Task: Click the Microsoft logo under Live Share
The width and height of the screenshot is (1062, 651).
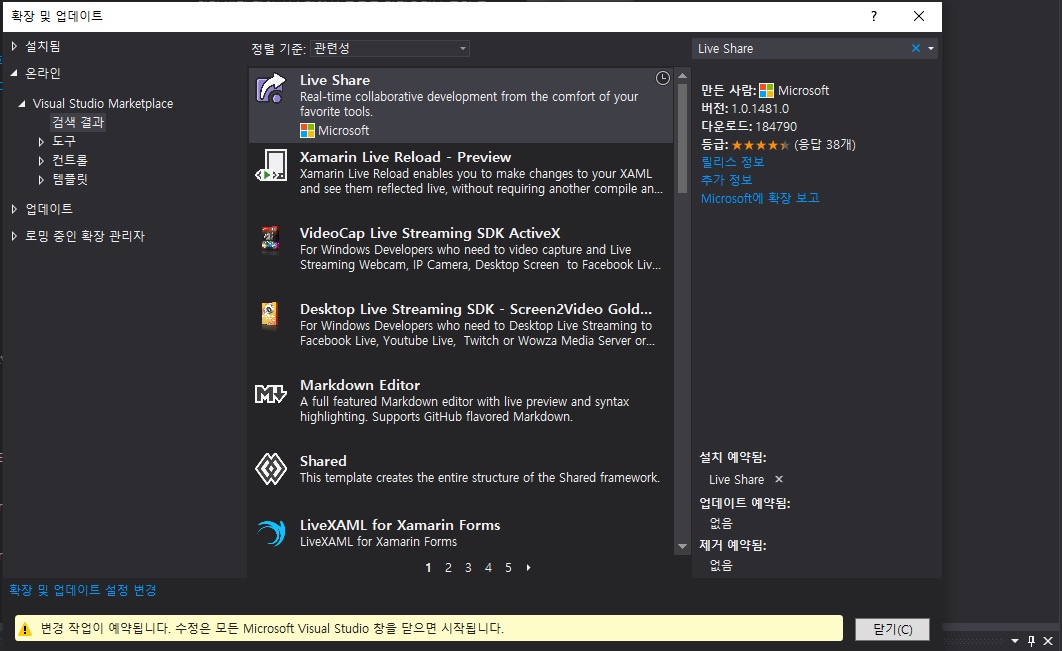Action: click(307, 130)
